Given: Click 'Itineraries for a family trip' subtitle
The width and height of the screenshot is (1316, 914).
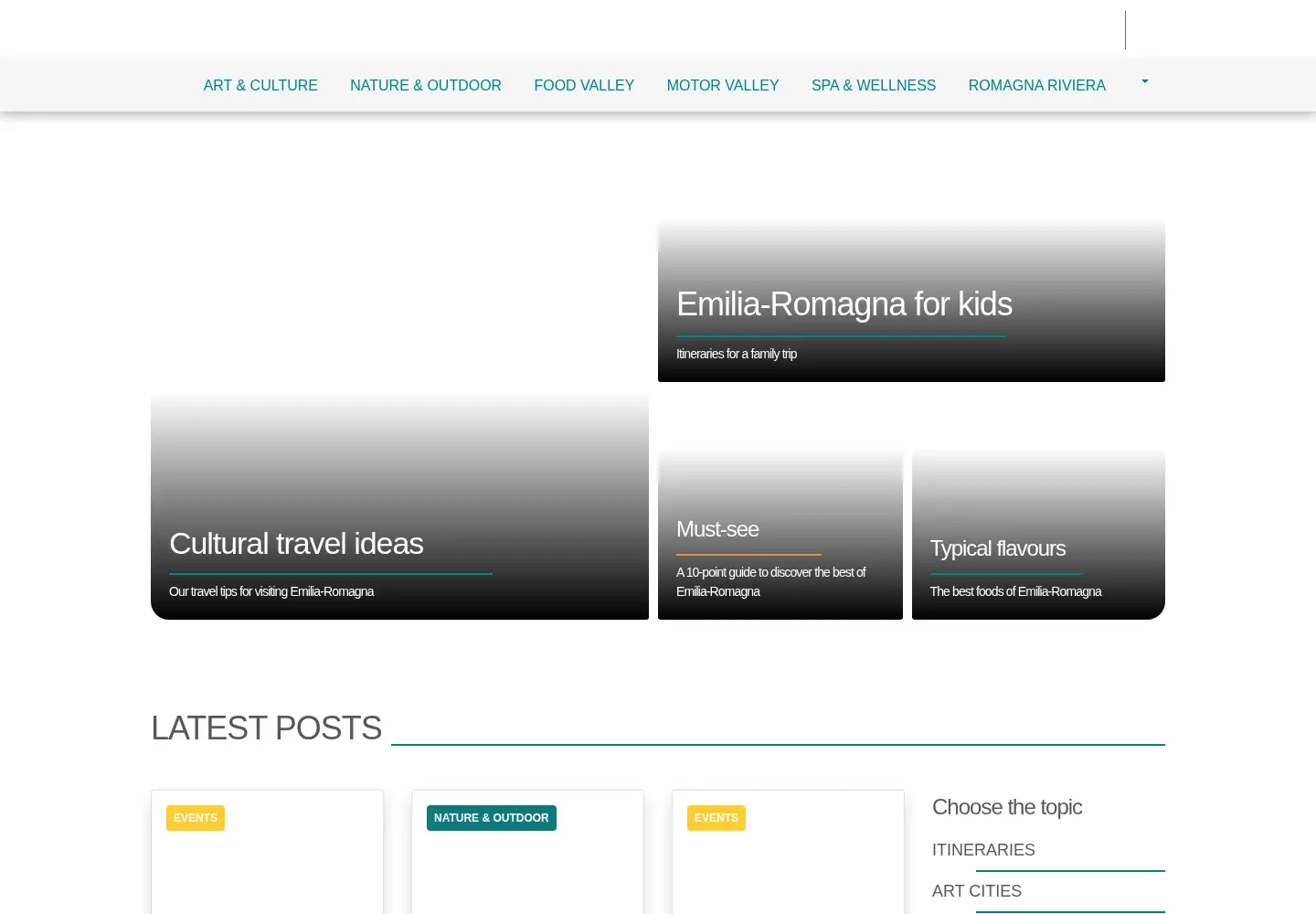Looking at the screenshot, I should pyautogui.click(x=737, y=354).
